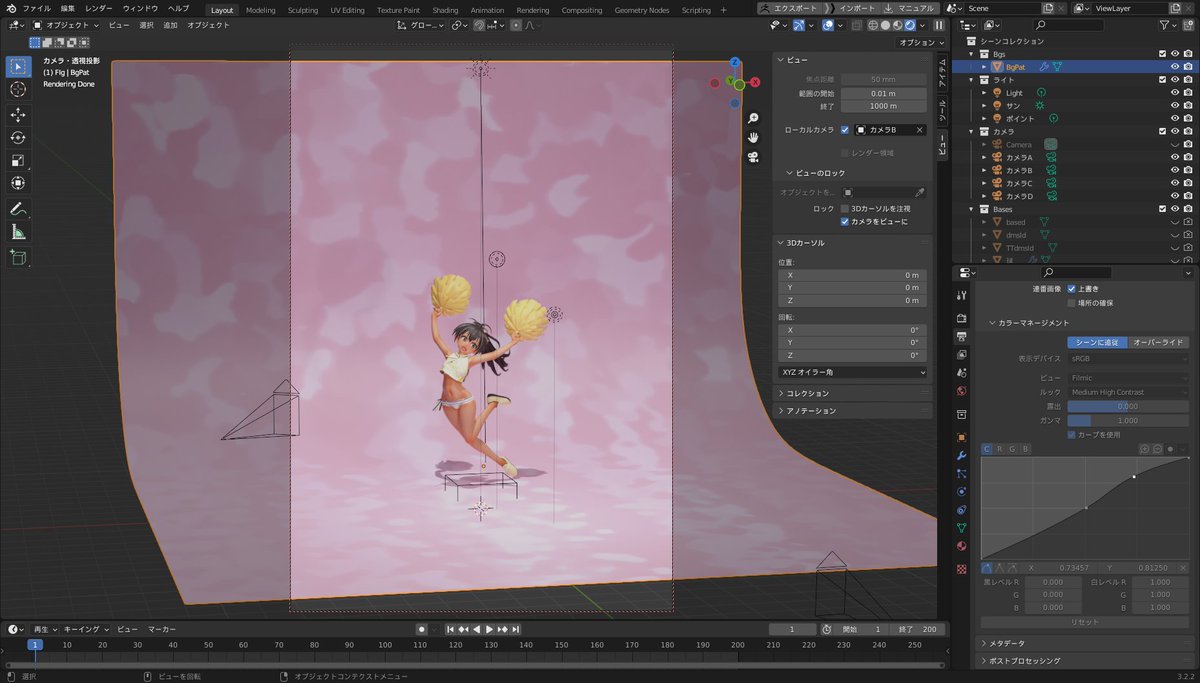Screen dimensions: 1200x683
Task: Enable the Placeholders (場所の確保) checkbox
Action: [1072, 302]
